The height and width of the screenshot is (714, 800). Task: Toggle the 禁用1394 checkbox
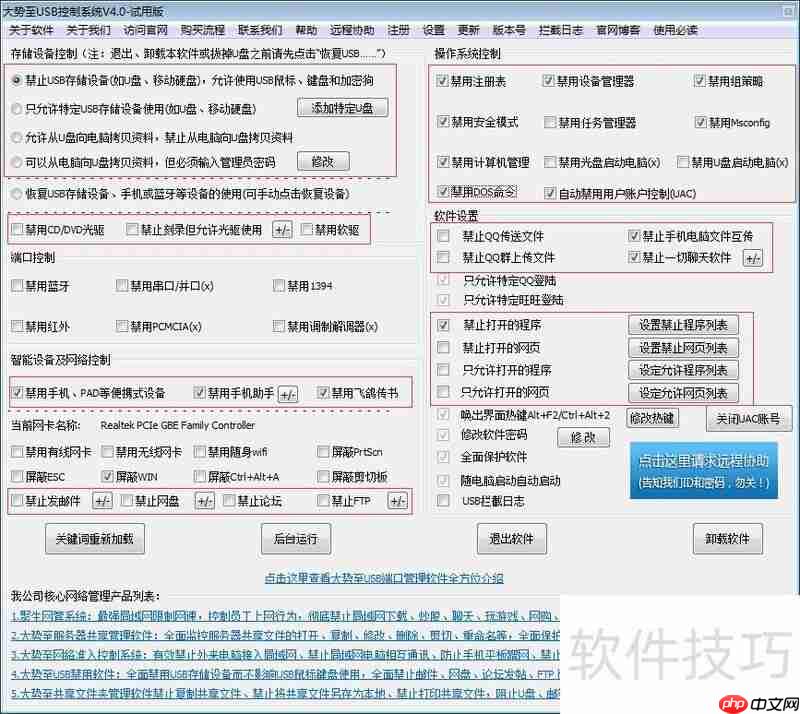[x=279, y=285]
